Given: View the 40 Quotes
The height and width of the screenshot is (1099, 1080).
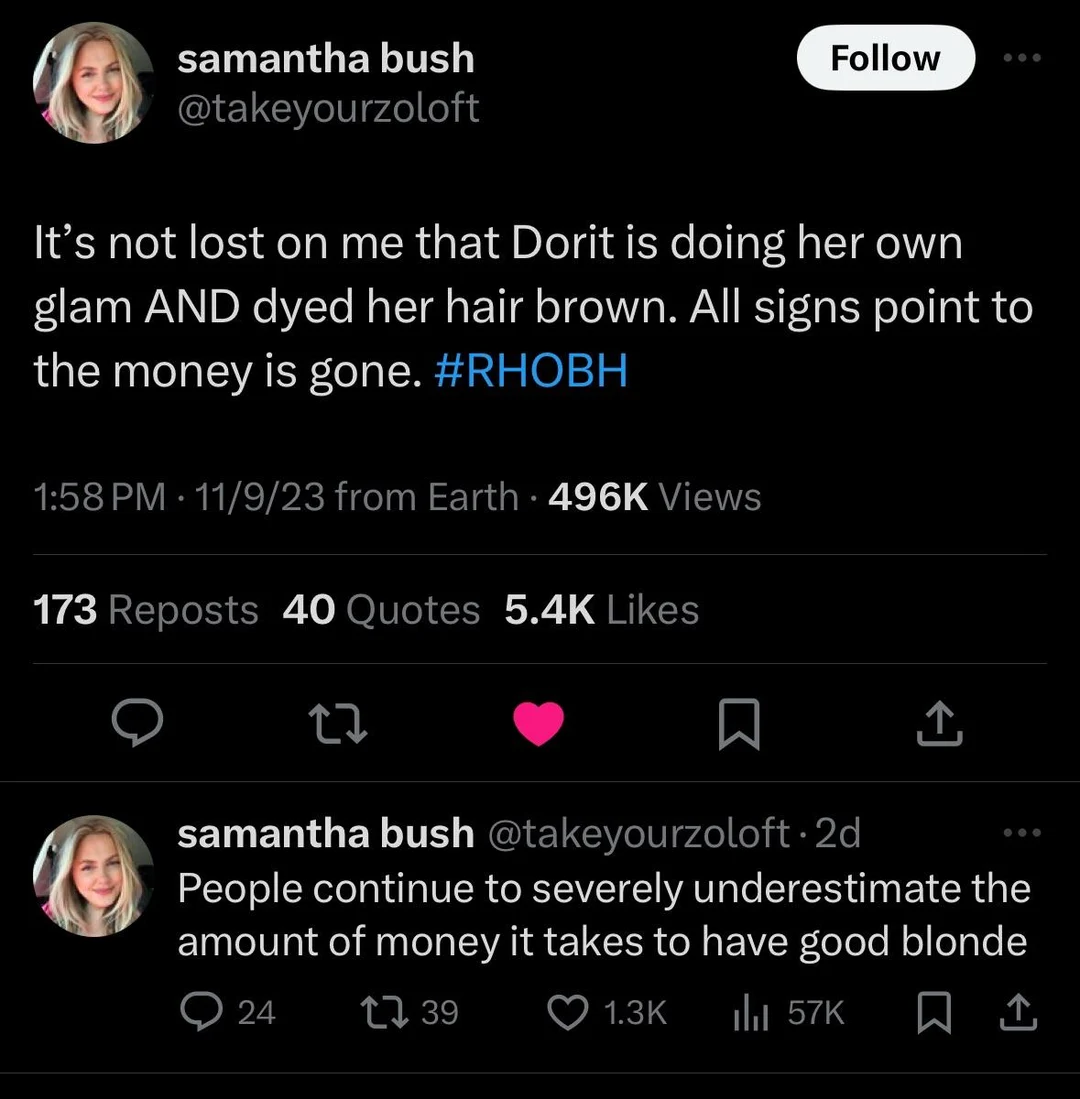Looking at the screenshot, I should tap(381, 609).
